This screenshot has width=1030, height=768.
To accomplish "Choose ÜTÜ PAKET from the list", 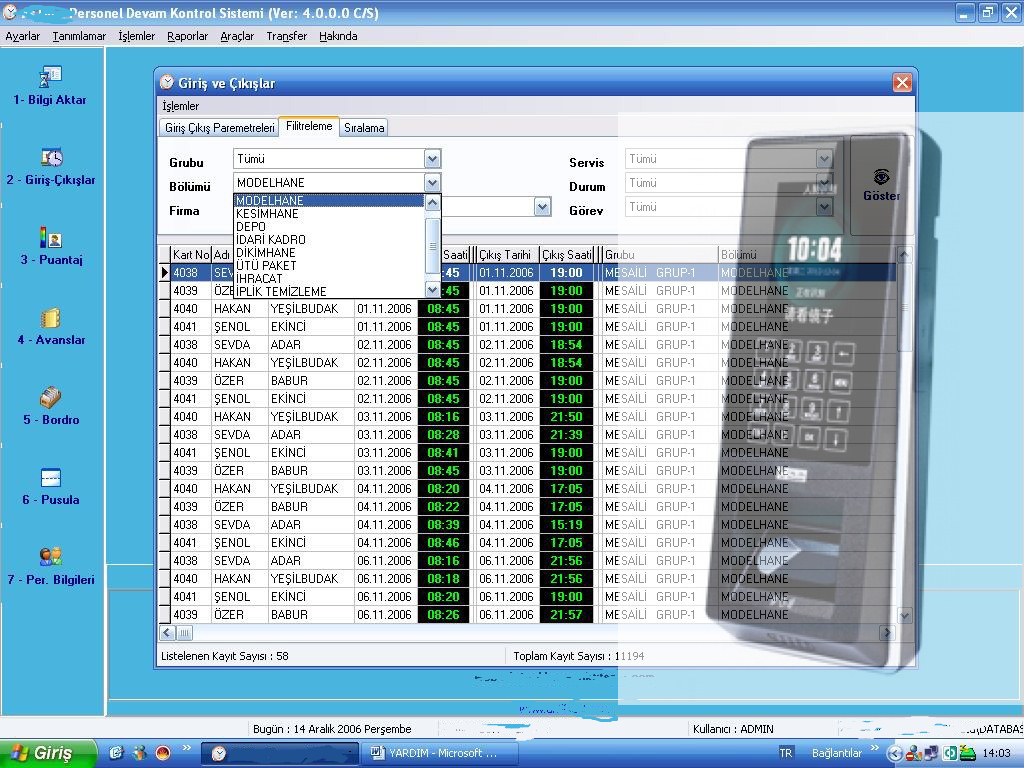I will click(329, 265).
